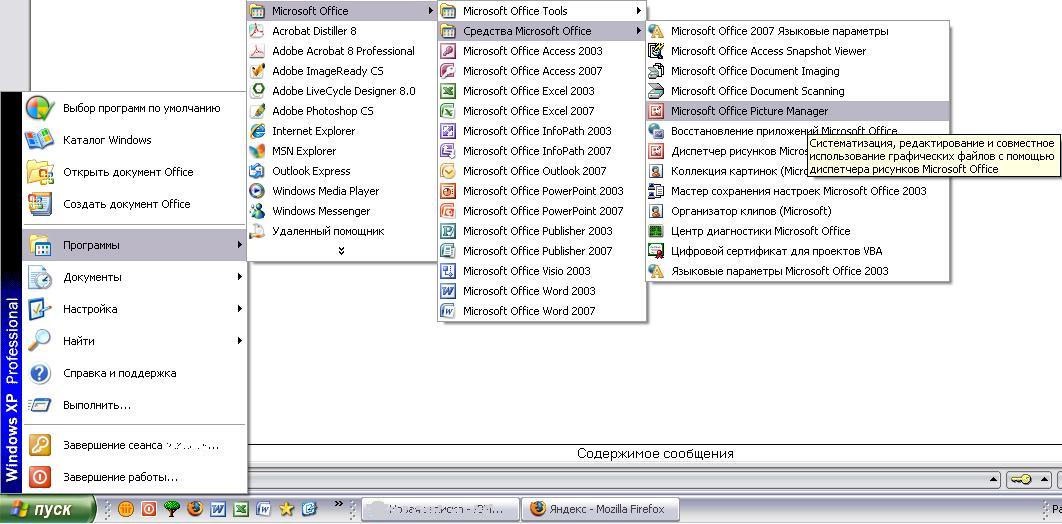Show hidden programs with double chevron
The width and height of the screenshot is (1062, 524).
[x=341, y=250]
